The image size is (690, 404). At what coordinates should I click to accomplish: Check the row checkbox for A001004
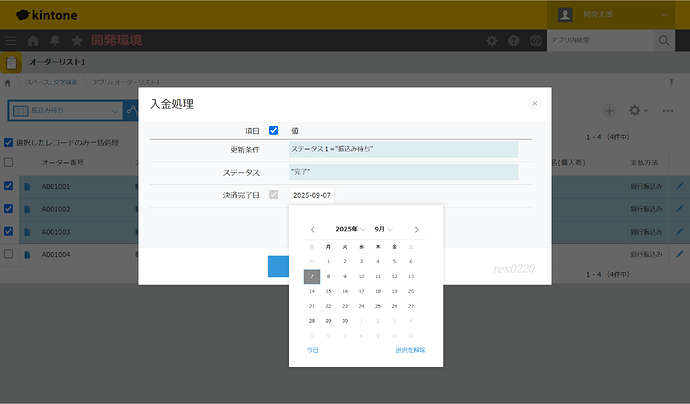[9, 254]
